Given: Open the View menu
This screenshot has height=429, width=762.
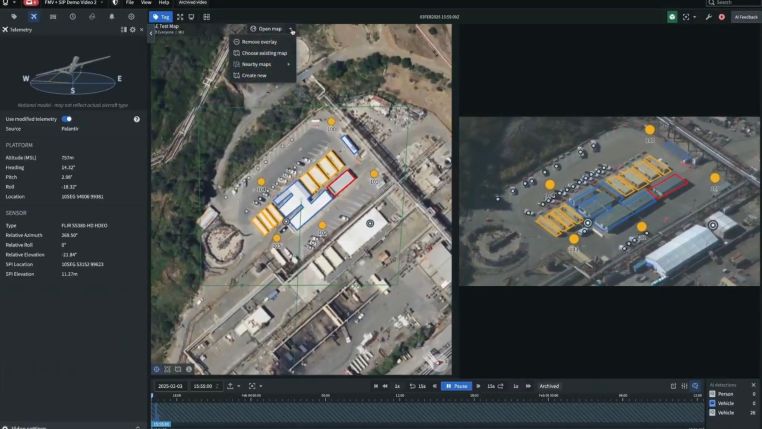Looking at the screenshot, I should [146, 3].
